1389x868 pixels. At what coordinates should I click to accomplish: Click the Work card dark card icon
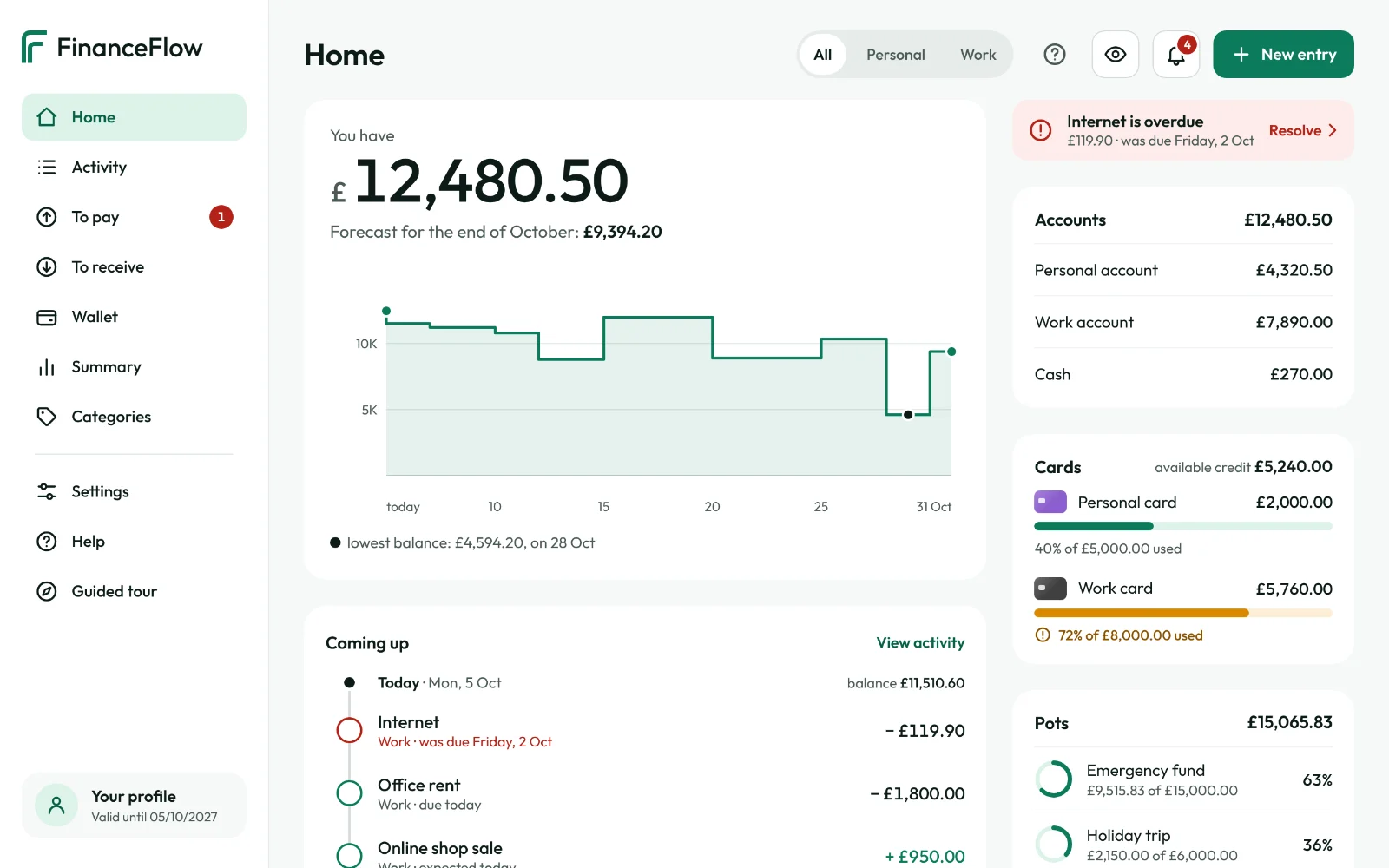pos(1050,589)
